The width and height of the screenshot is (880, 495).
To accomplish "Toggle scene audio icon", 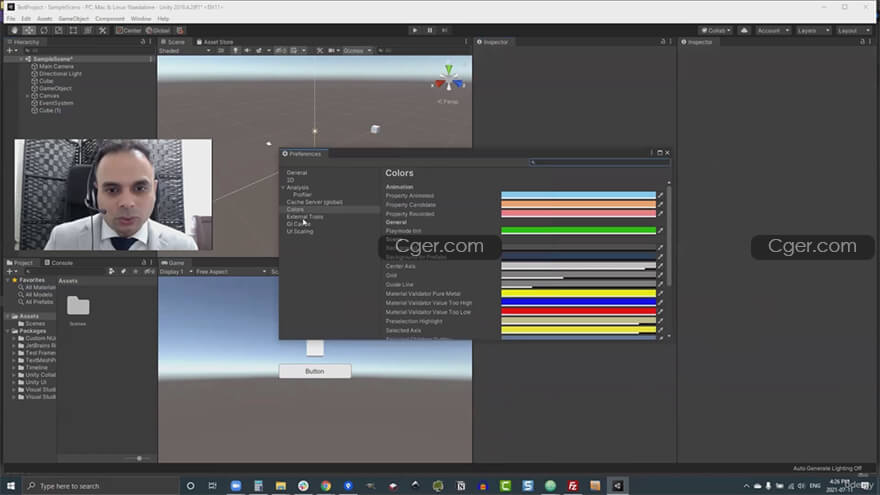I will pyautogui.click(x=247, y=51).
